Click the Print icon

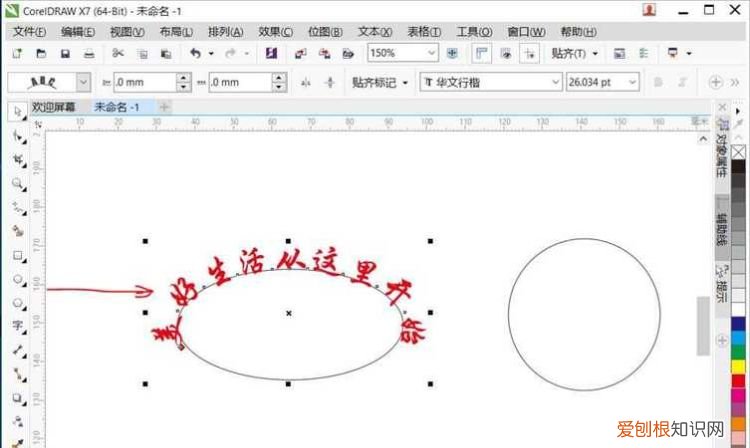pos(89,54)
